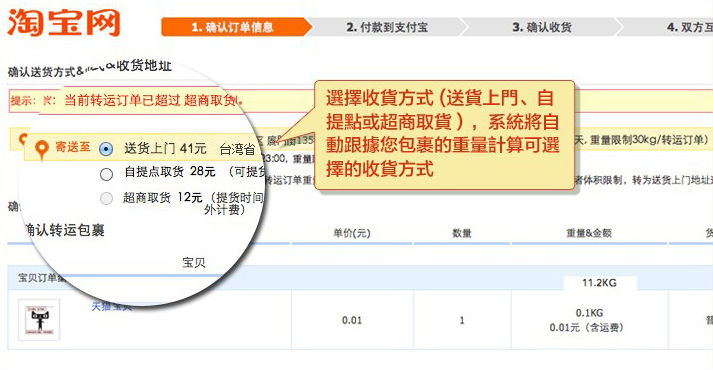Open the 天猫宝贝 product link
Screen dimensions: 713x370
(111, 306)
